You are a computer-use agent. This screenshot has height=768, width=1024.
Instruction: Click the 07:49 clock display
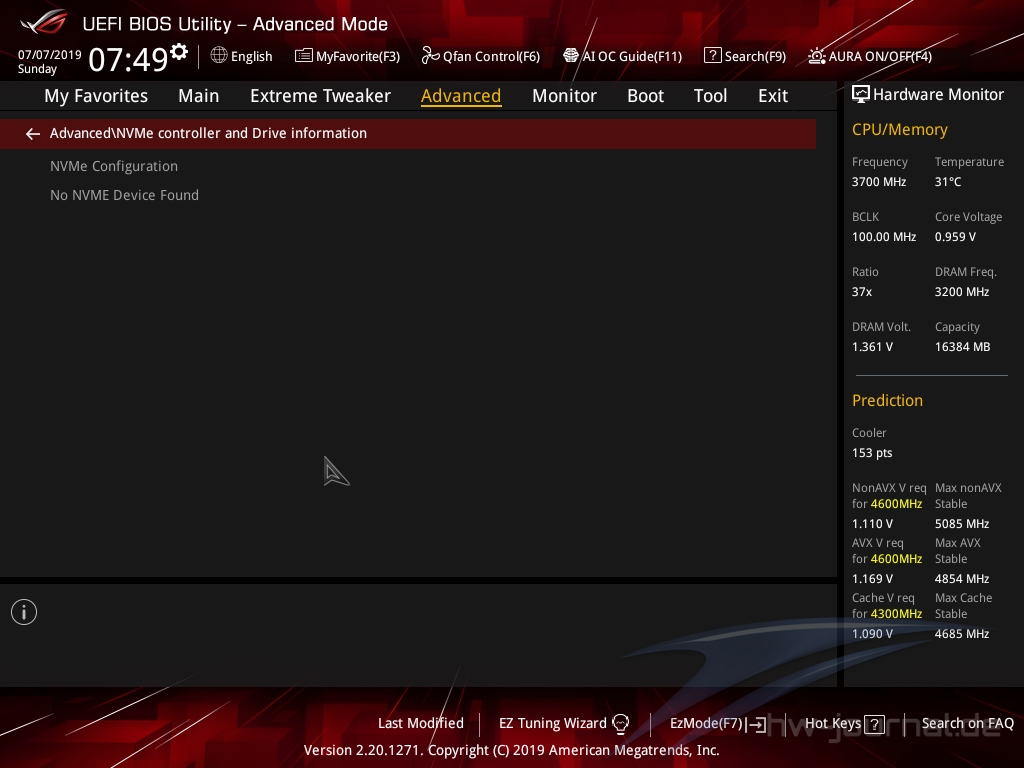[x=128, y=59]
